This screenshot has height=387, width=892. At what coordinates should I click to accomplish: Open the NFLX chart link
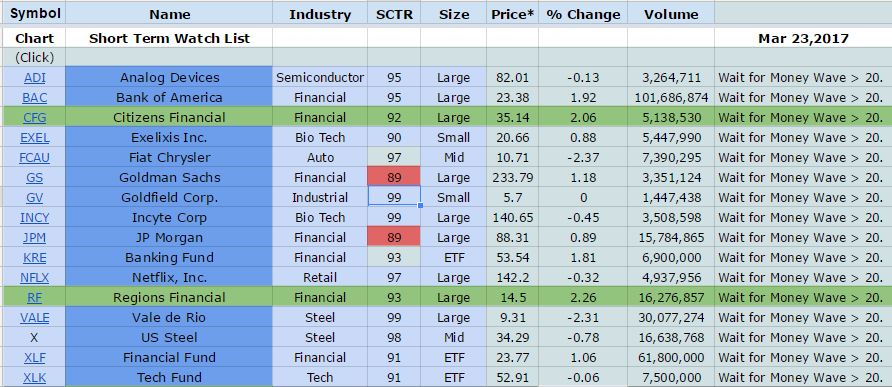34,278
